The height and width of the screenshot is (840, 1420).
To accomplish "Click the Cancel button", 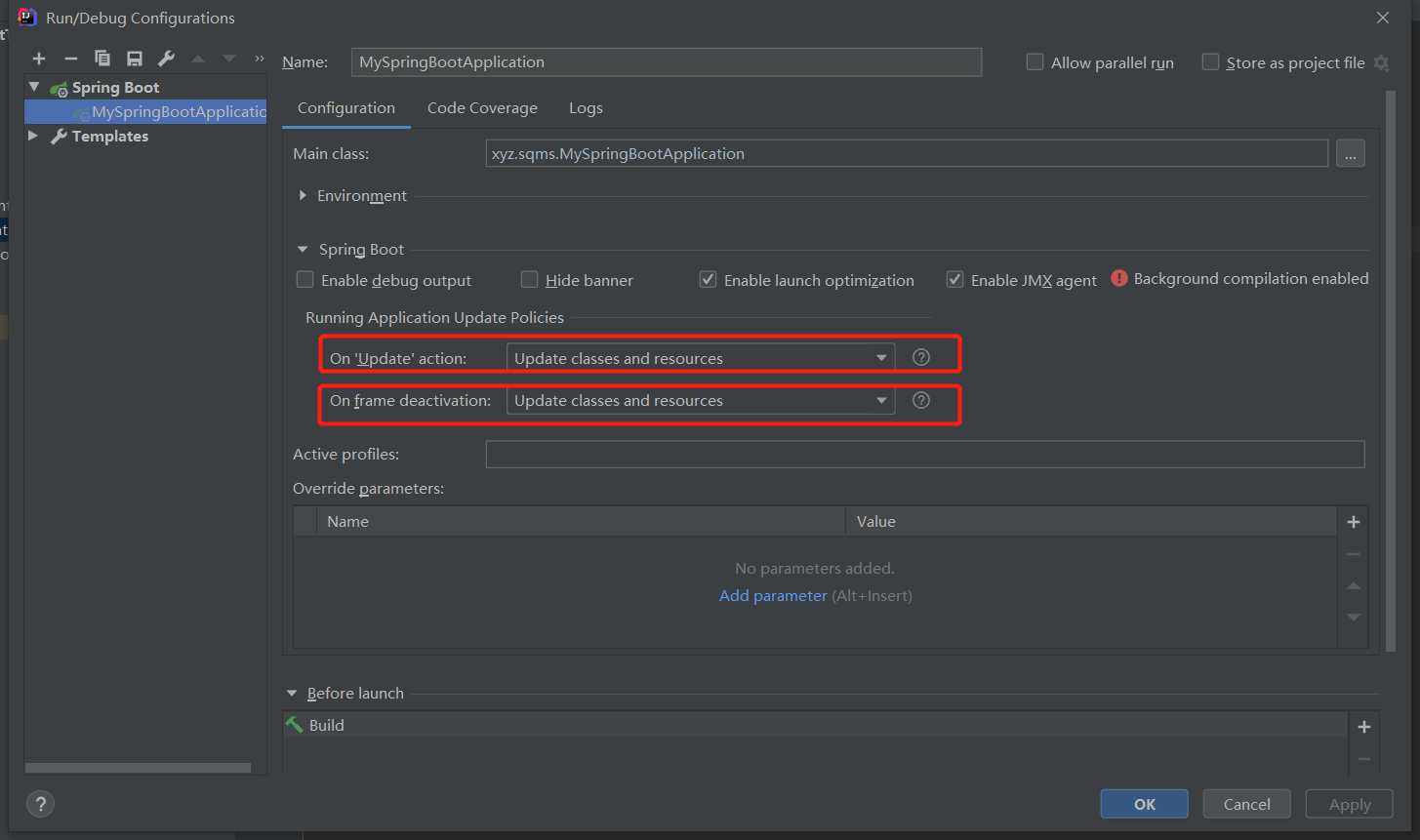I will coord(1247,804).
